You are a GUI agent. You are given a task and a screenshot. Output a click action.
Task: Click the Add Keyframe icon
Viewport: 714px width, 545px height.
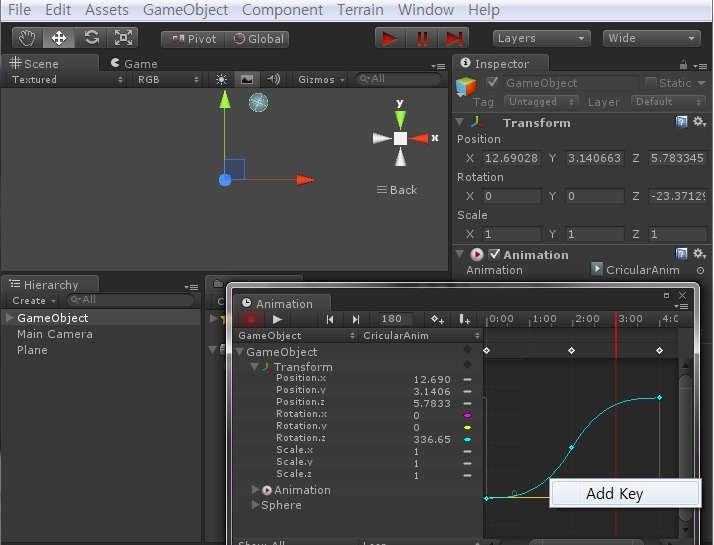438,320
